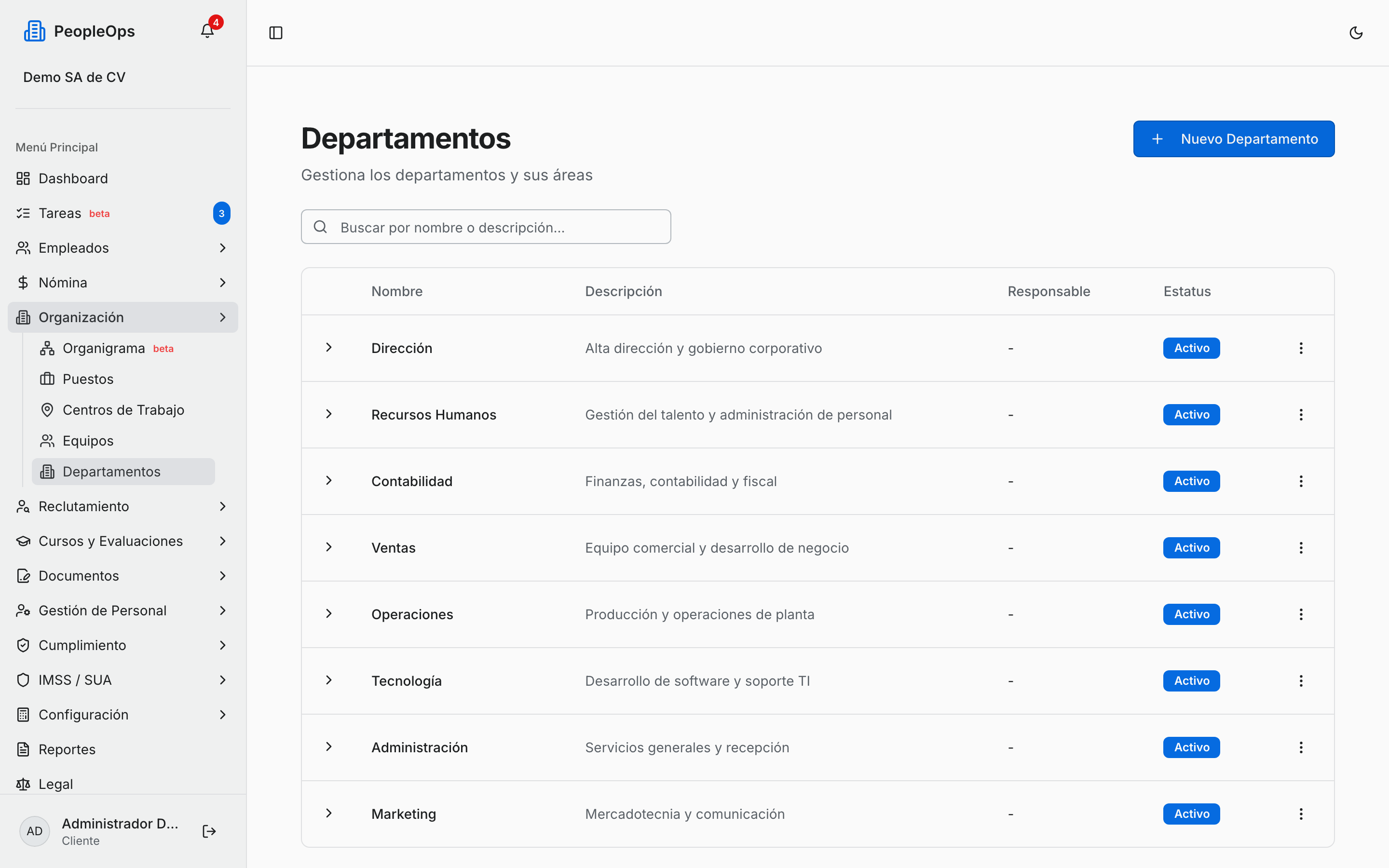Click 'Demo SA de CV' company name
This screenshot has height=868, width=1389.
pyautogui.click(x=74, y=78)
